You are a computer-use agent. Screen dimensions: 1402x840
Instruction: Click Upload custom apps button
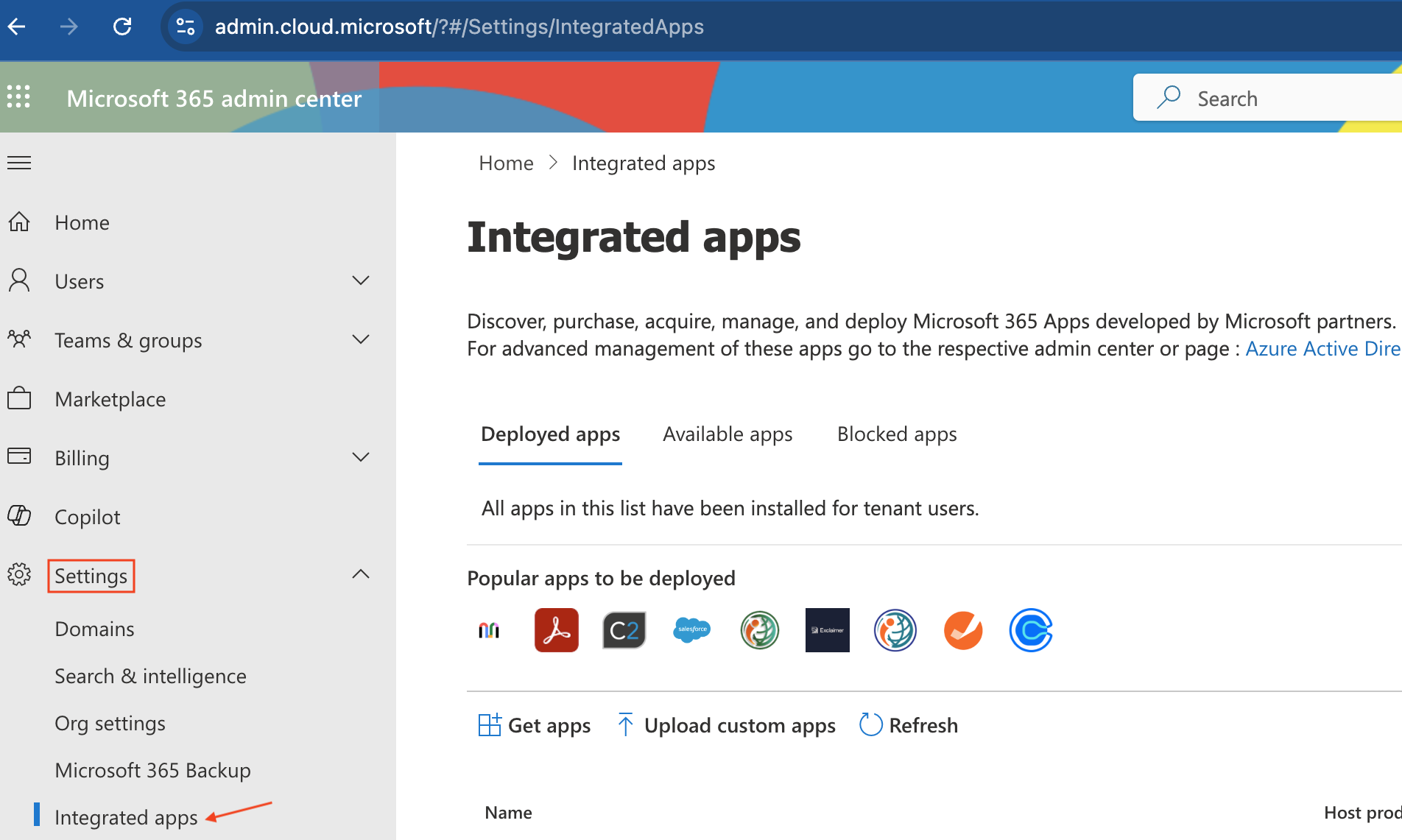(726, 725)
